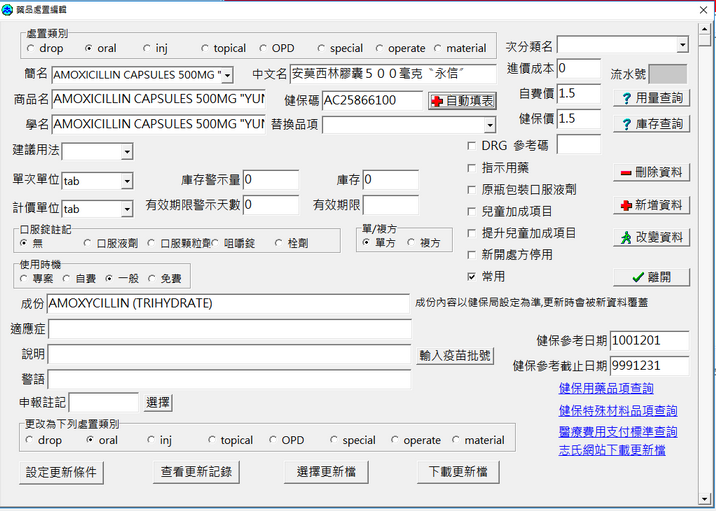Expand 建議用法 dropdown
This screenshot has width=716, height=511.
(x=127, y=152)
